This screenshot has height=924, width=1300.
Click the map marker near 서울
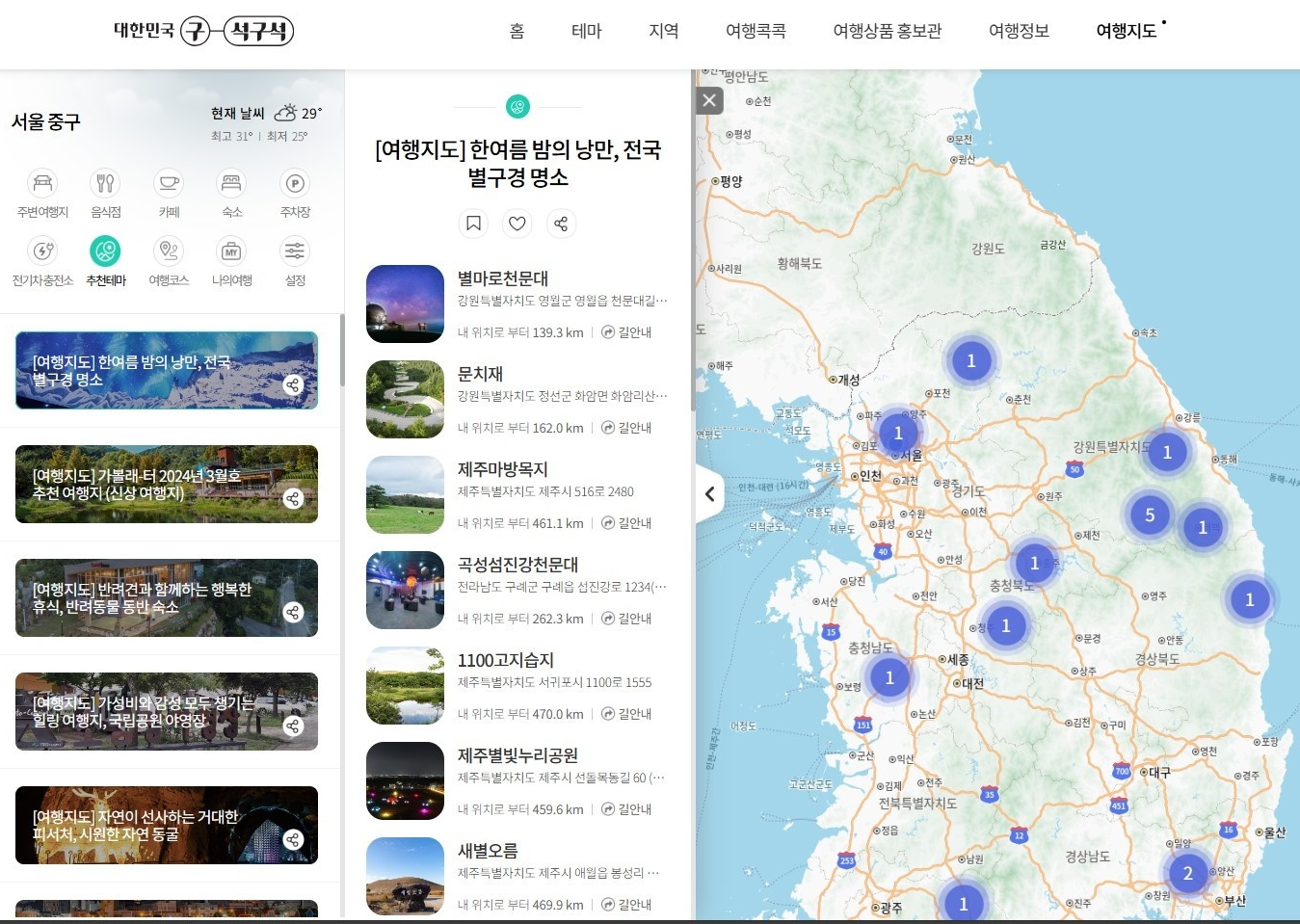point(898,434)
